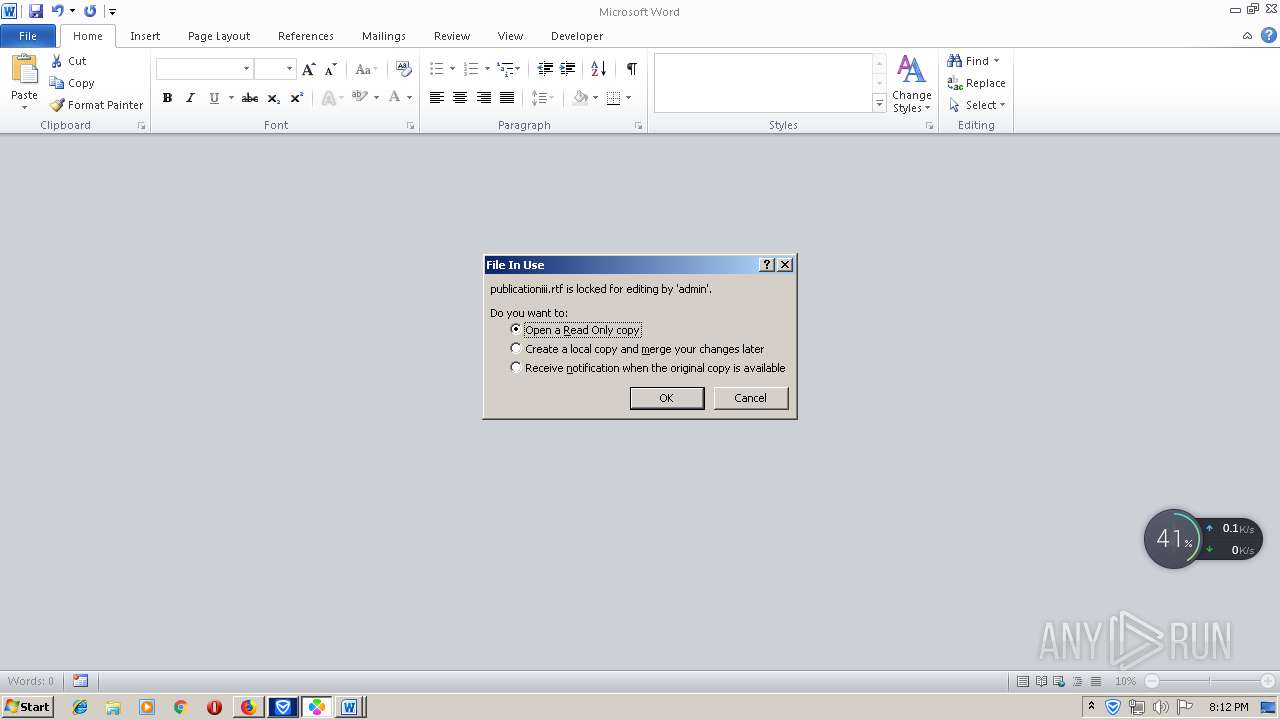Toggle Bold formatting
Screen dimensions: 1280x720
(x=167, y=98)
